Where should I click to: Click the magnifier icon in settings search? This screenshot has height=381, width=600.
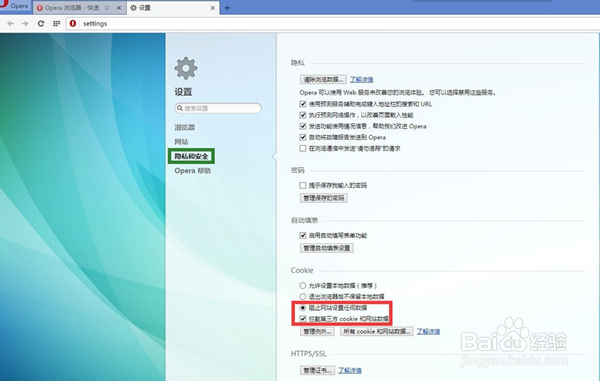(x=179, y=108)
